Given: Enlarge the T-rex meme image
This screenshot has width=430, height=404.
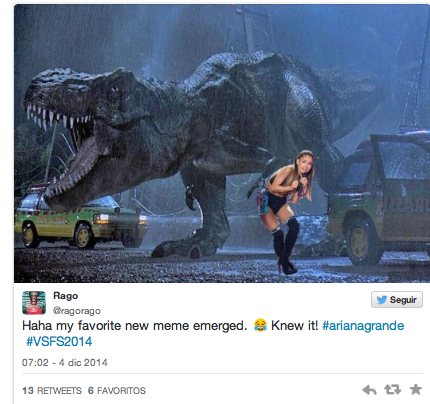Looking at the screenshot, I should tap(222, 143).
